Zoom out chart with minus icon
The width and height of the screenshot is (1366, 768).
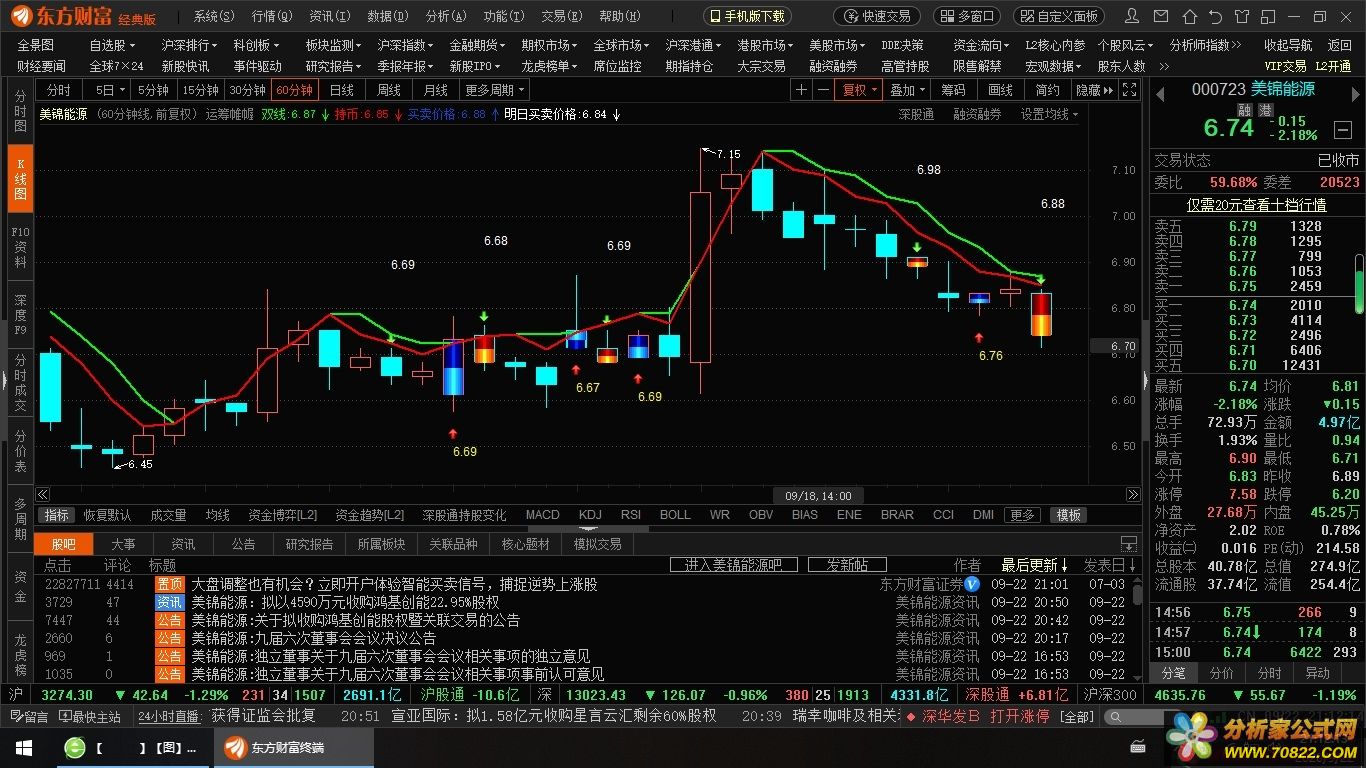pos(822,89)
